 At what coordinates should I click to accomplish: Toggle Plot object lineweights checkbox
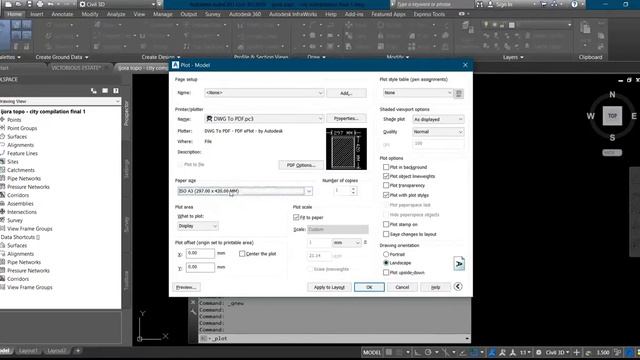386,176
